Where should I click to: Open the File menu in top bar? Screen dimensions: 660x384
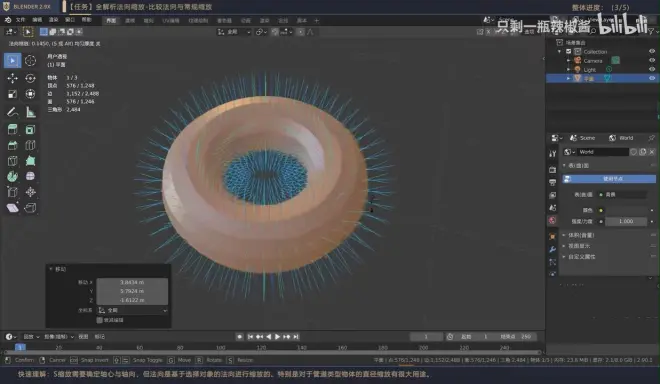pyautogui.click(x=20, y=20)
